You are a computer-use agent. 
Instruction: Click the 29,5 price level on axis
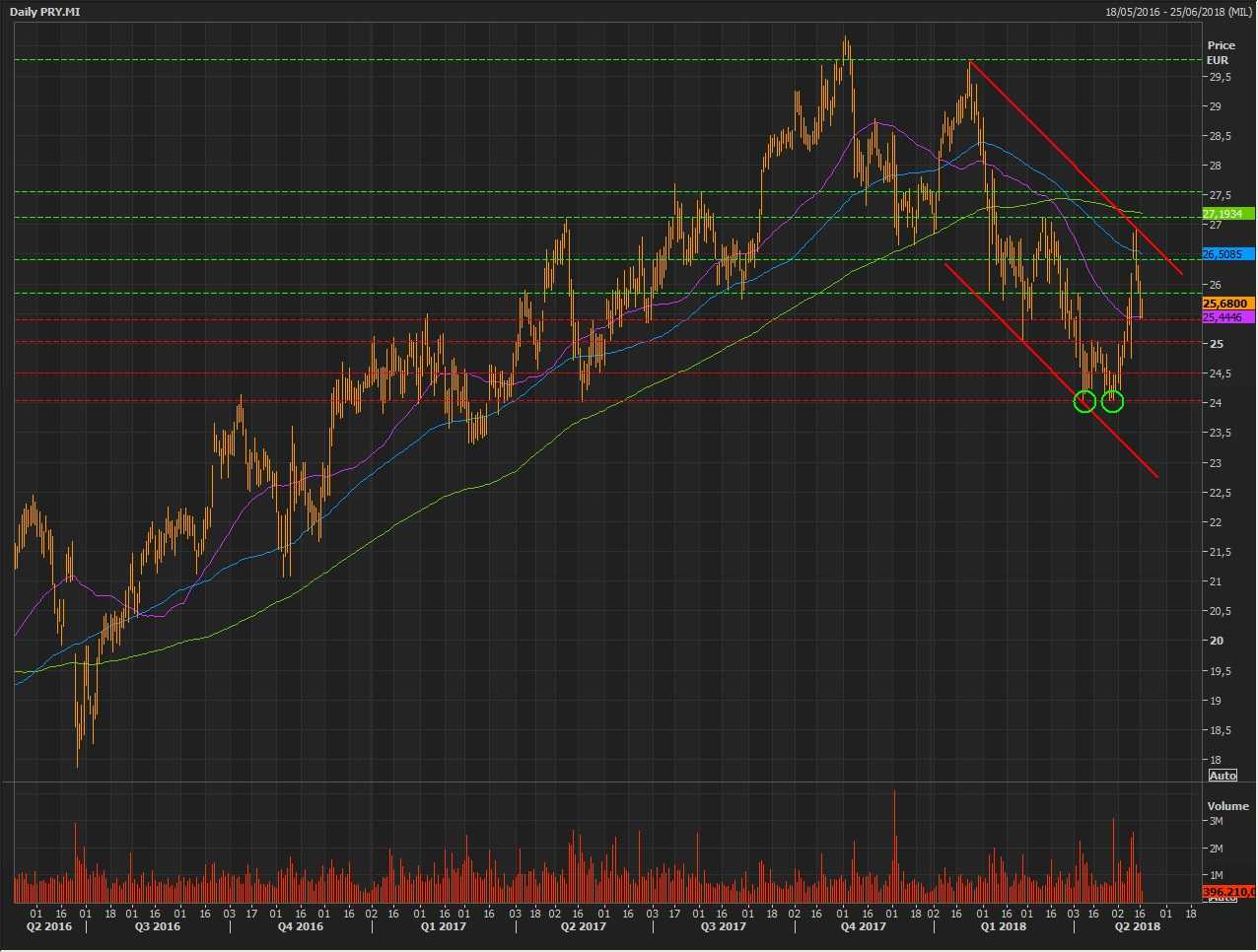pyautogui.click(x=1219, y=77)
